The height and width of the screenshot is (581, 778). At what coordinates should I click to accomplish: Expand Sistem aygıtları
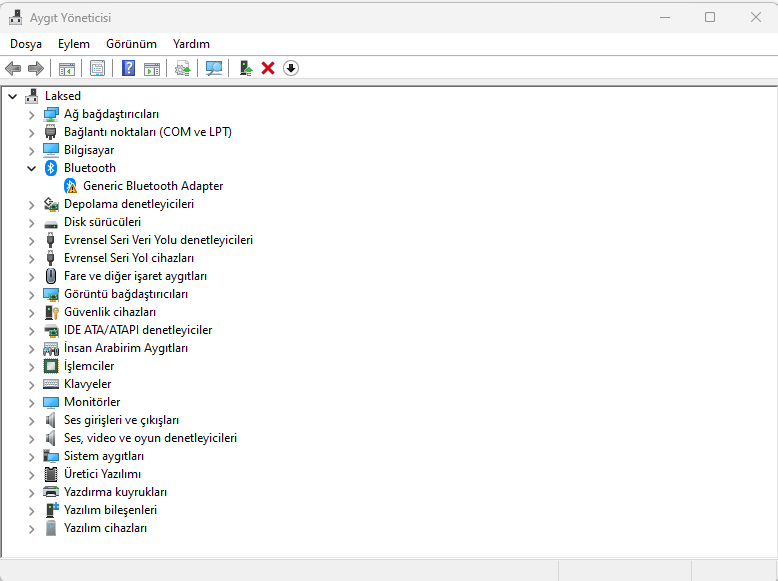point(32,456)
